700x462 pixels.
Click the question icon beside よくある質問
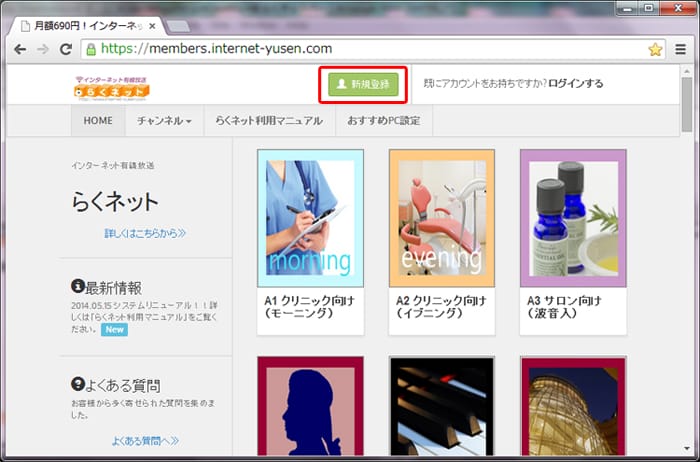(x=78, y=383)
